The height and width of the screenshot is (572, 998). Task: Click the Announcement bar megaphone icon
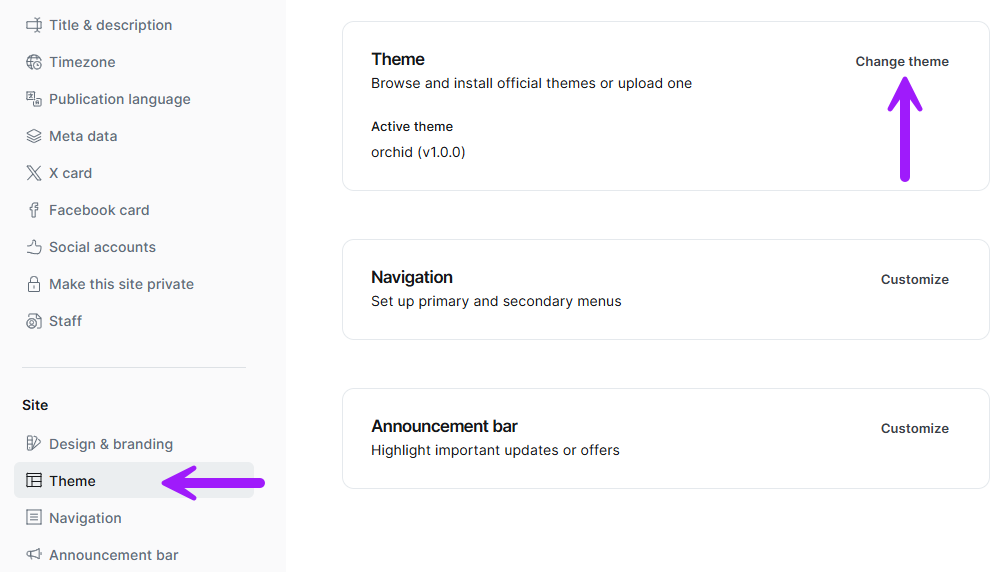pos(34,554)
